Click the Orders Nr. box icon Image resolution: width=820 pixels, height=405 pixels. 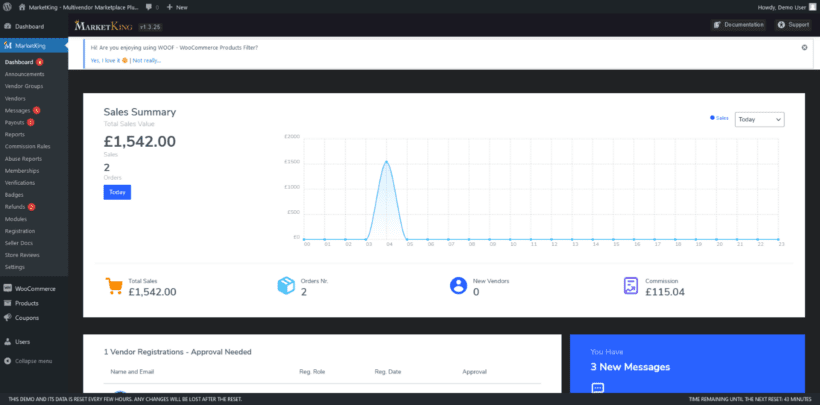click(x=286, y=286)
